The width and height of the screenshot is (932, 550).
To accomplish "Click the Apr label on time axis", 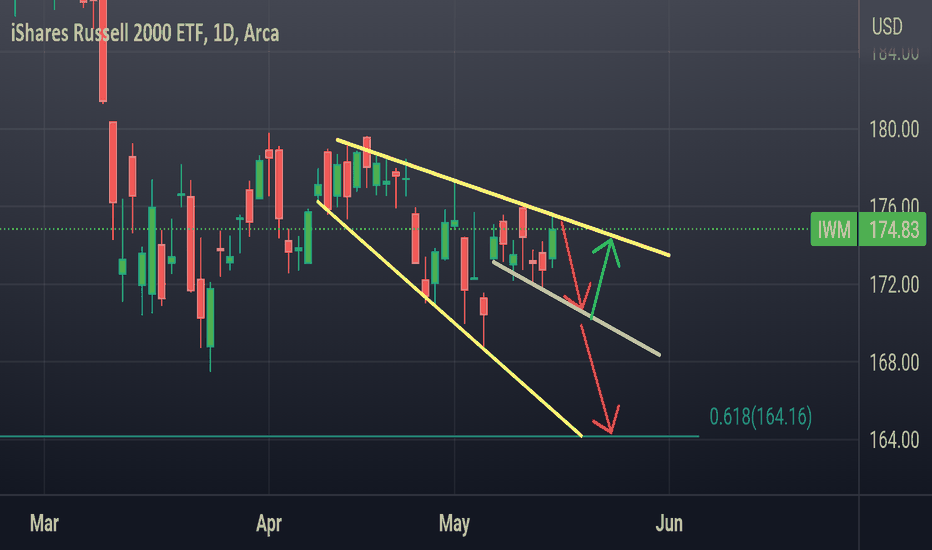I will tap(269, 524).
